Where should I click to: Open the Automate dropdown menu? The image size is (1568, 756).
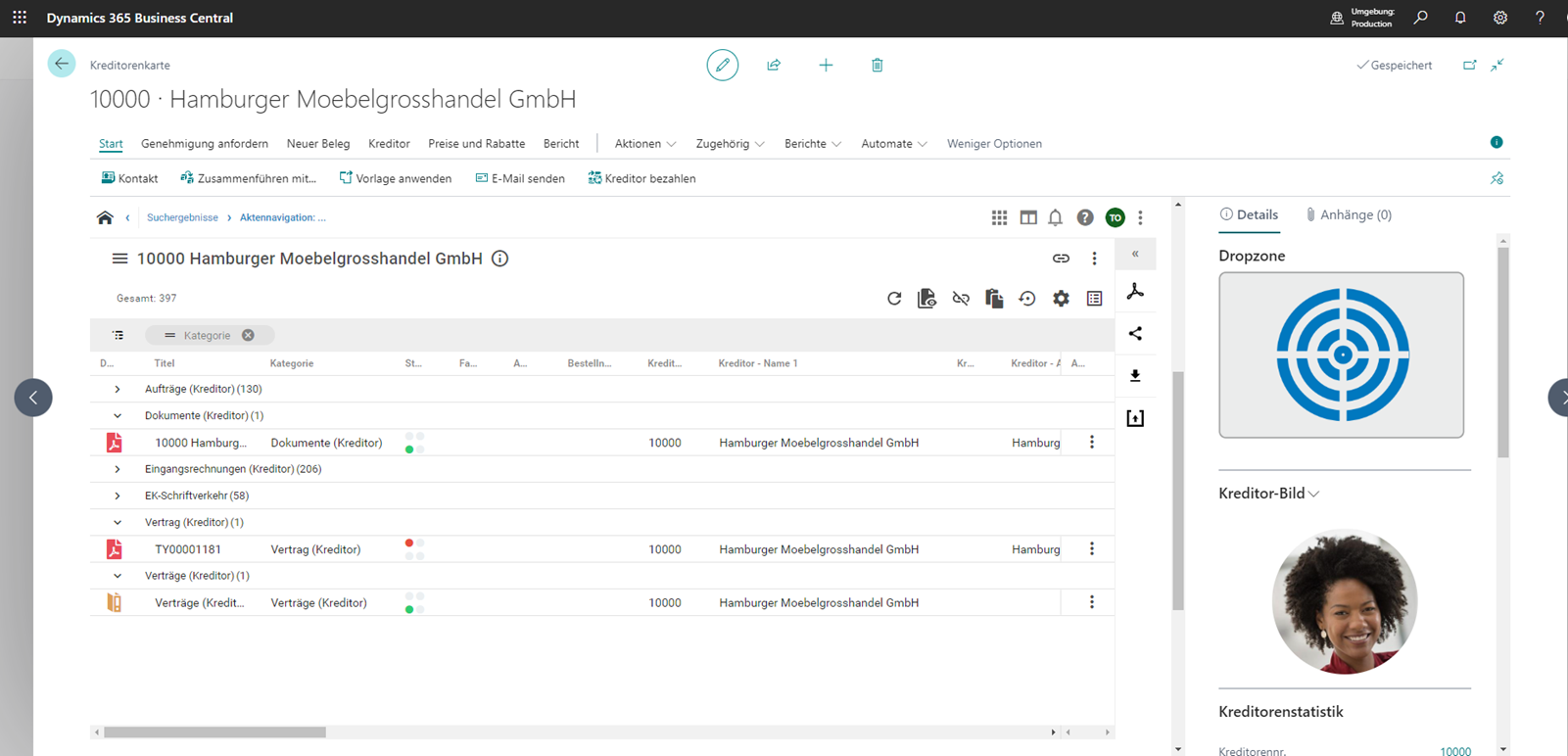coord(894,144)
